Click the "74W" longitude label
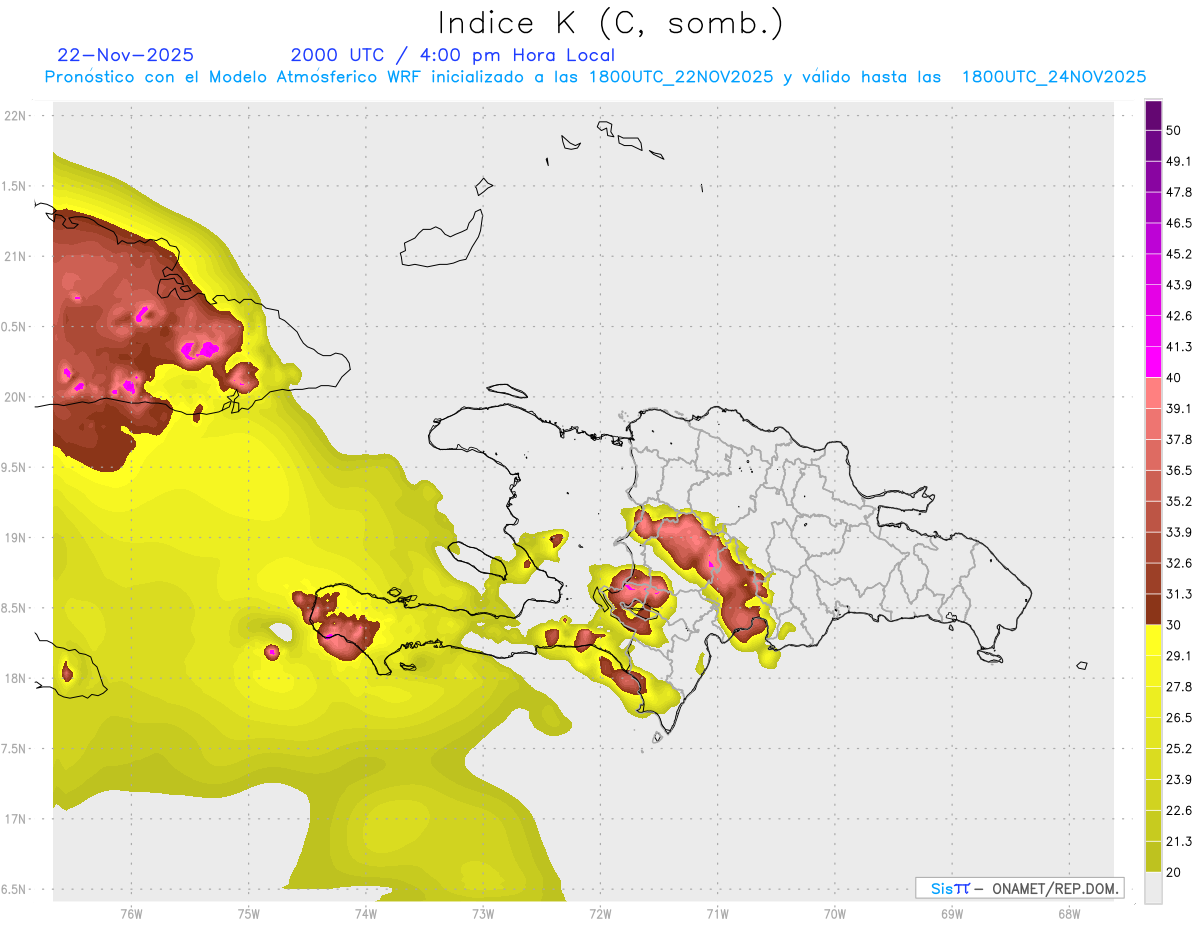Image resolution: width=1200 pixels, height=927 pixels. point(366,913)
